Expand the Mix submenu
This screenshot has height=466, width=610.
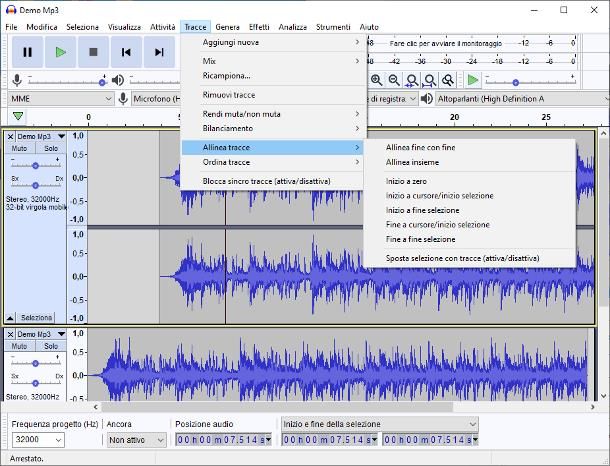[272, 61]
